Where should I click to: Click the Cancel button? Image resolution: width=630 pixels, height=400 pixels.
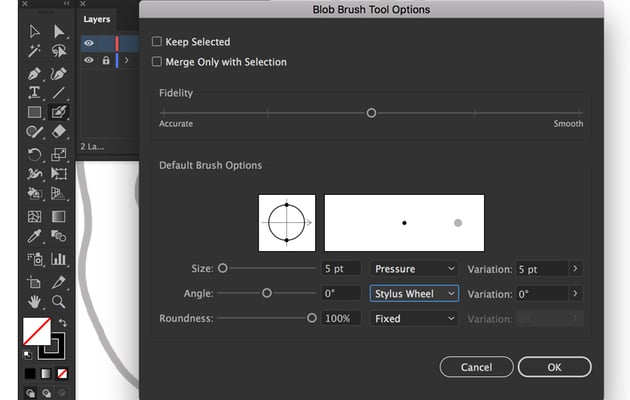point(477,367)
